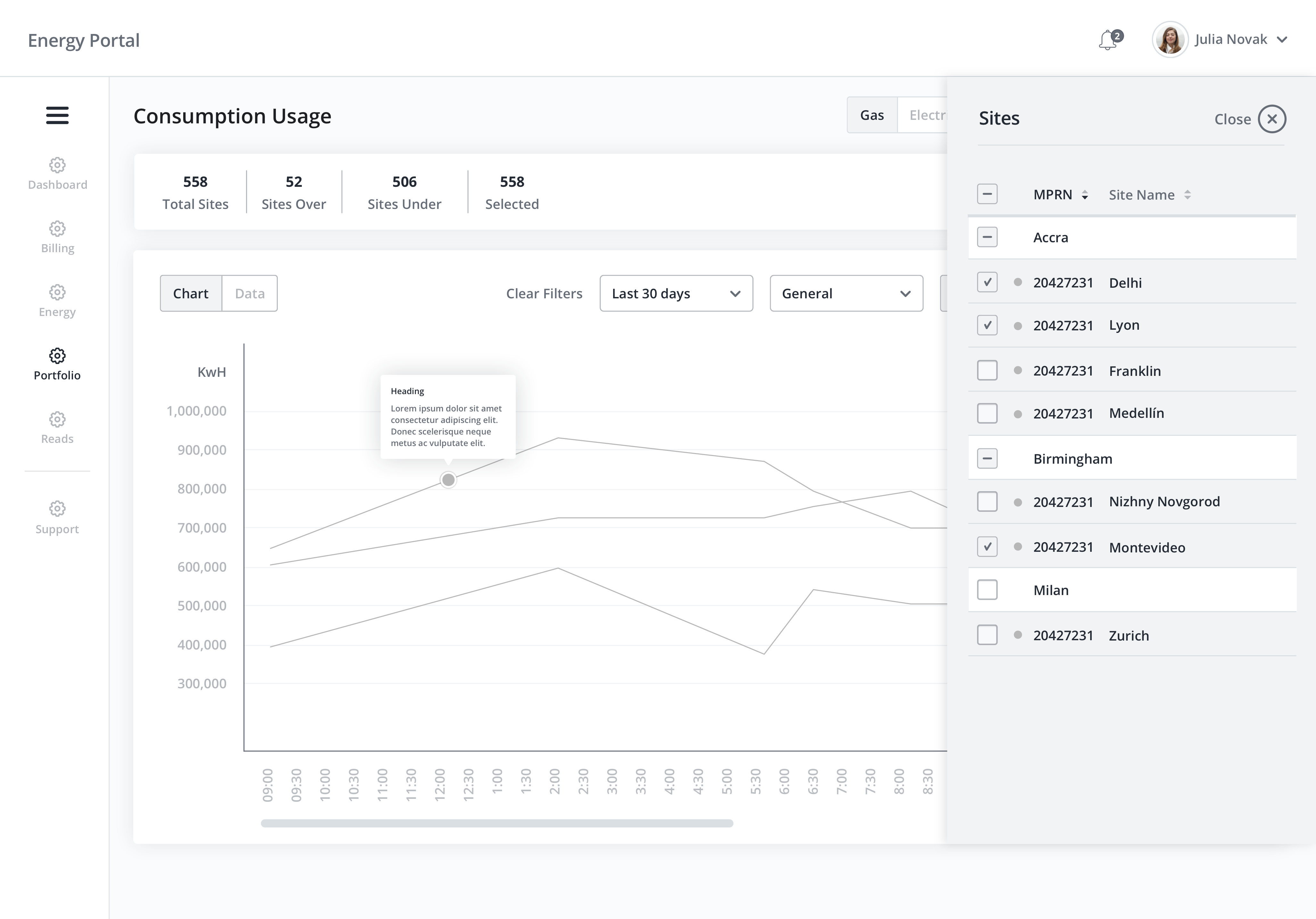Switch to the Data tab
The height and width of the screenshot is (919, 1316).
pos(249,294)
